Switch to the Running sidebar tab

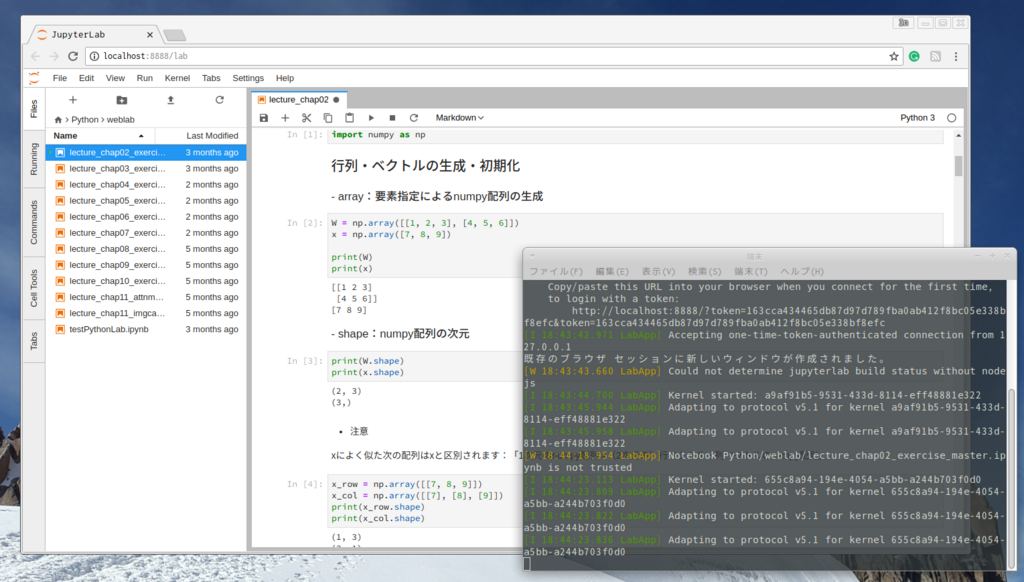[x=34, y=158]
